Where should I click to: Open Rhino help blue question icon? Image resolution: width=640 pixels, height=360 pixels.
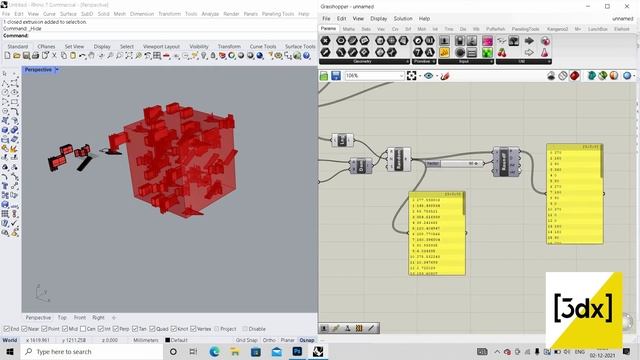(x=307, y=56)
